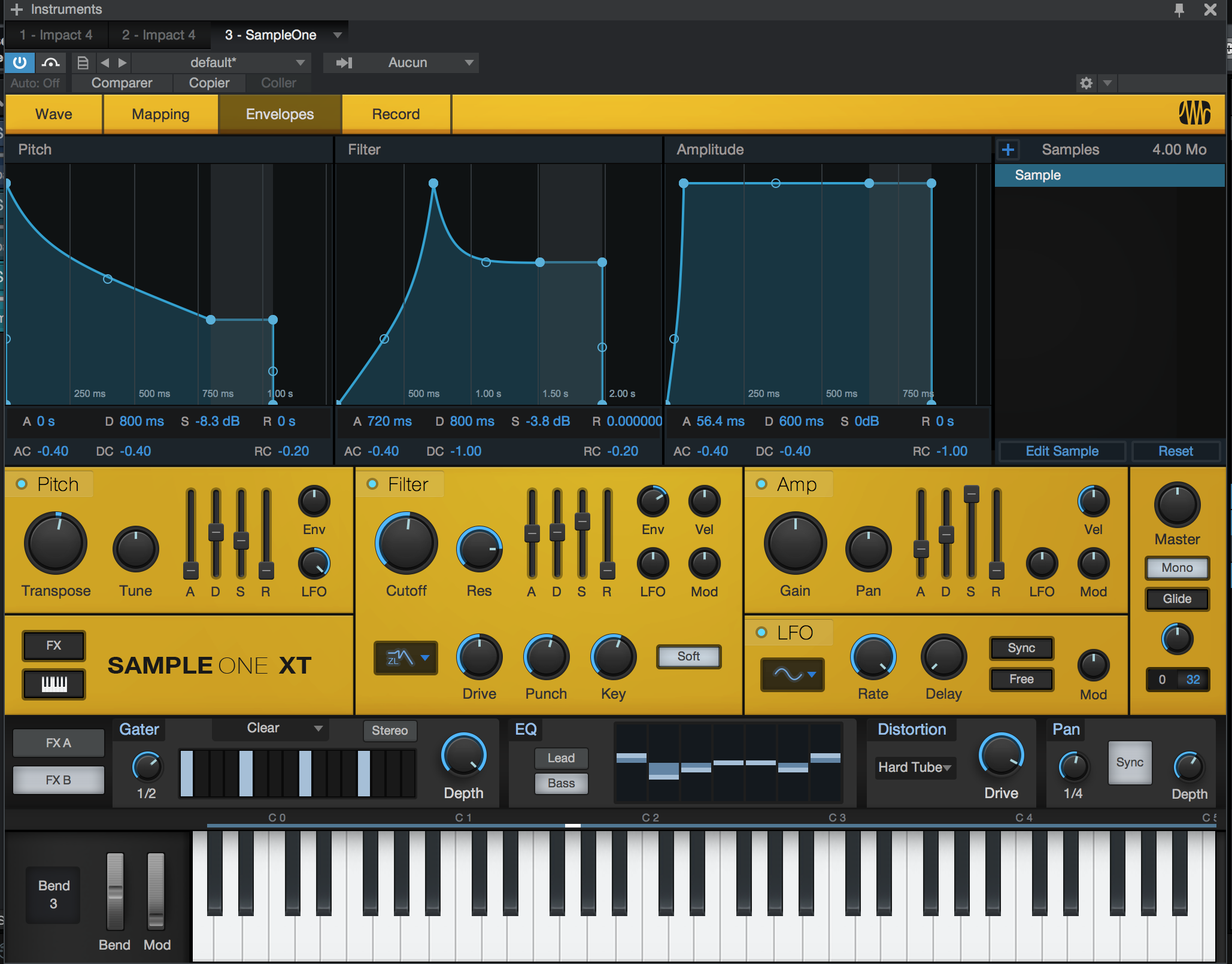
Task: Toggle the Gater Stereo button
Action: coord(390,730)
